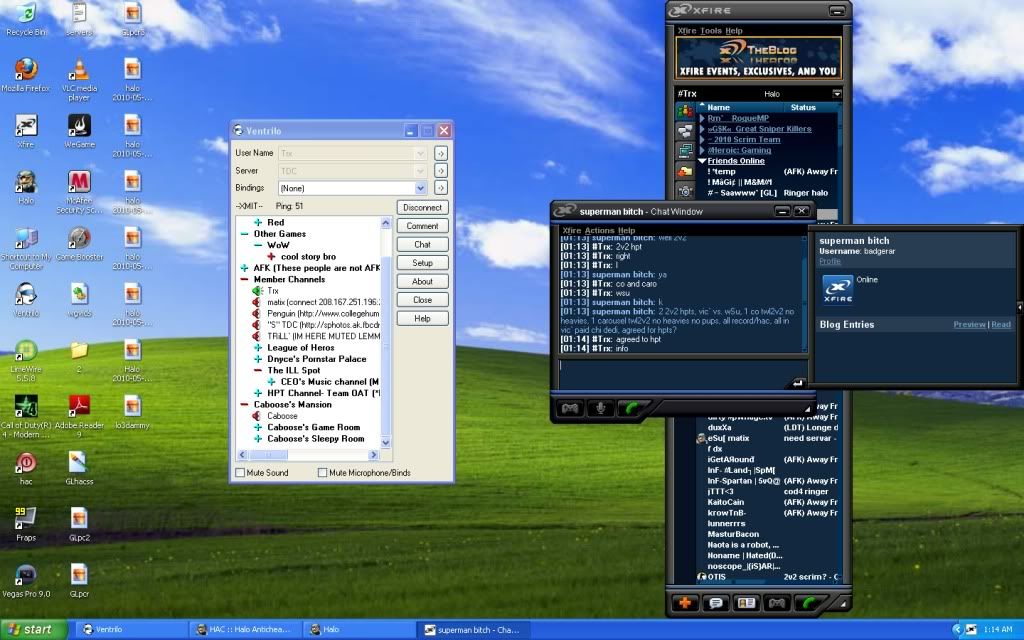The width and height of the screenshot is (1024, 640).
Task: Collapse the Friends Online group in Xfire
Action: (x=702, y=161)
